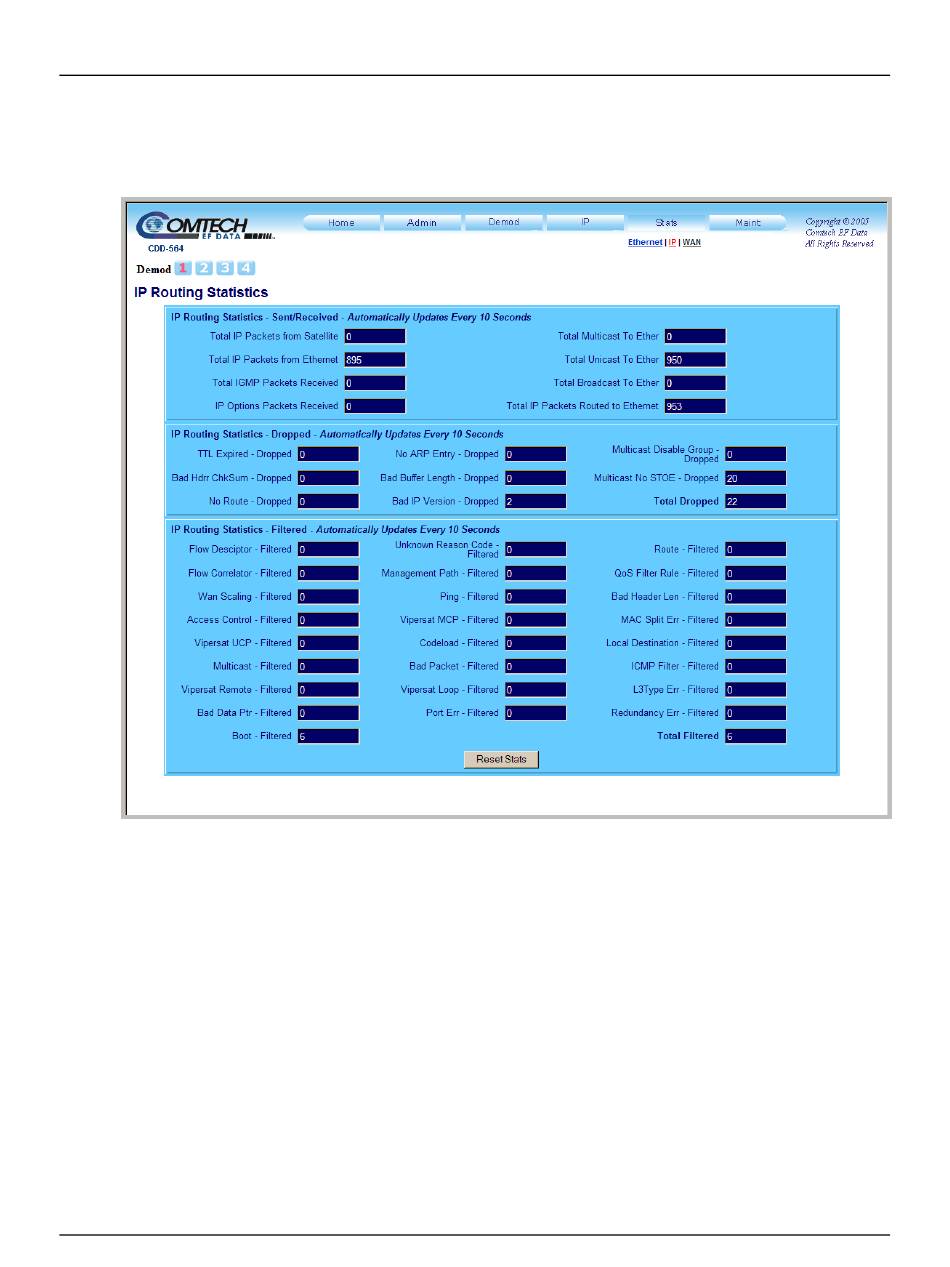
Task: Open the IP stats sub-link
Action: (x=673, y=243)
